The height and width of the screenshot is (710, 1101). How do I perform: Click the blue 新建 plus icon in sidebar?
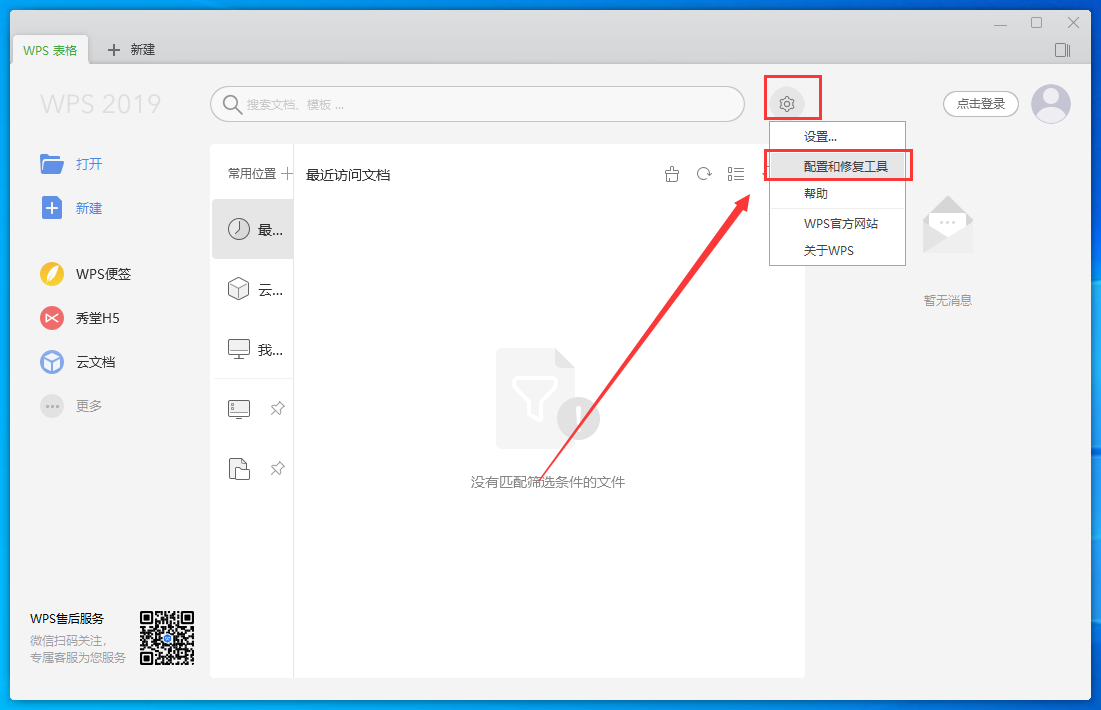(x=52, y=208)
